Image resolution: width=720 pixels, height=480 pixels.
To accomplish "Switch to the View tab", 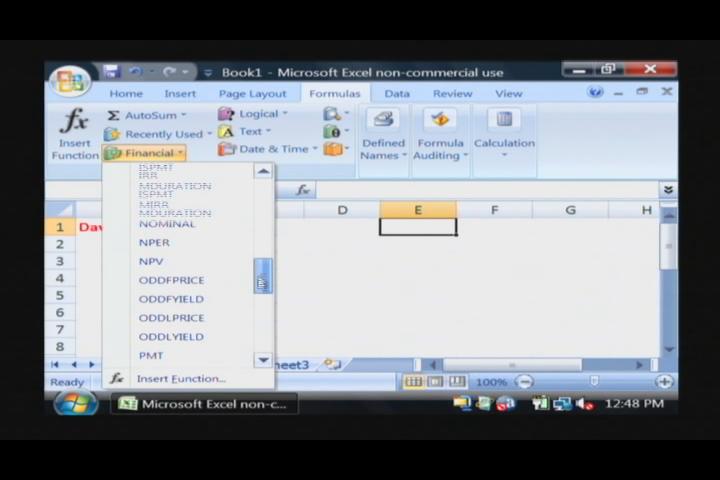I will (508, 94).
